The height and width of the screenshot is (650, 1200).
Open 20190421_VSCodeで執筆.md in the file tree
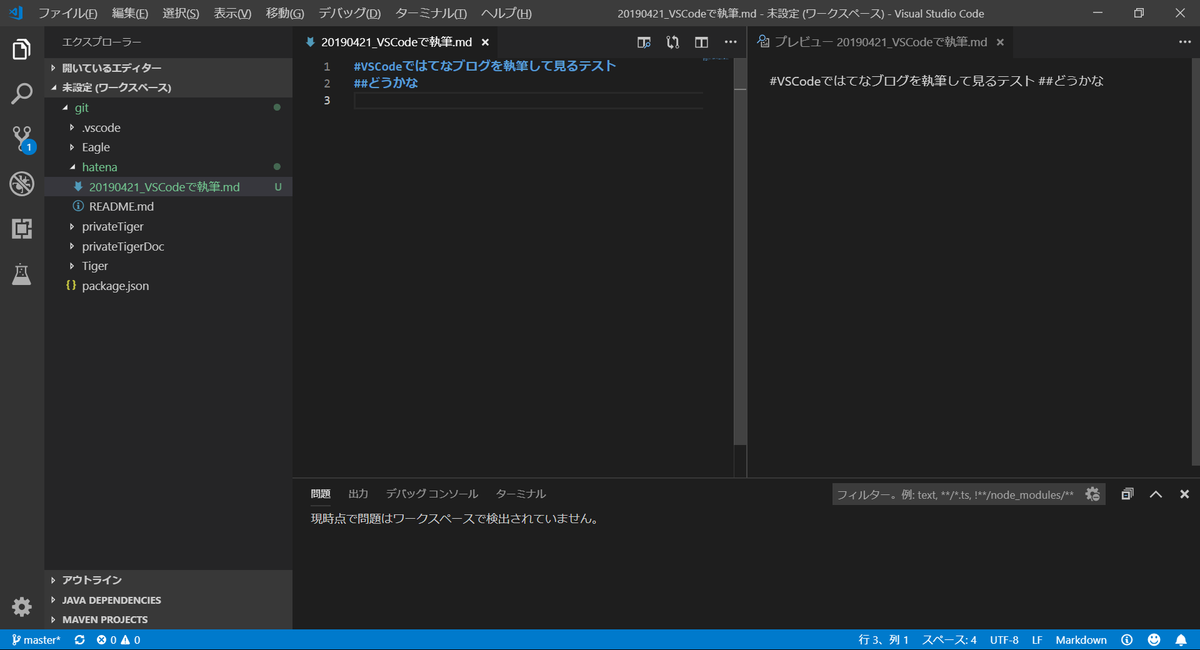[x=168, y=187]
